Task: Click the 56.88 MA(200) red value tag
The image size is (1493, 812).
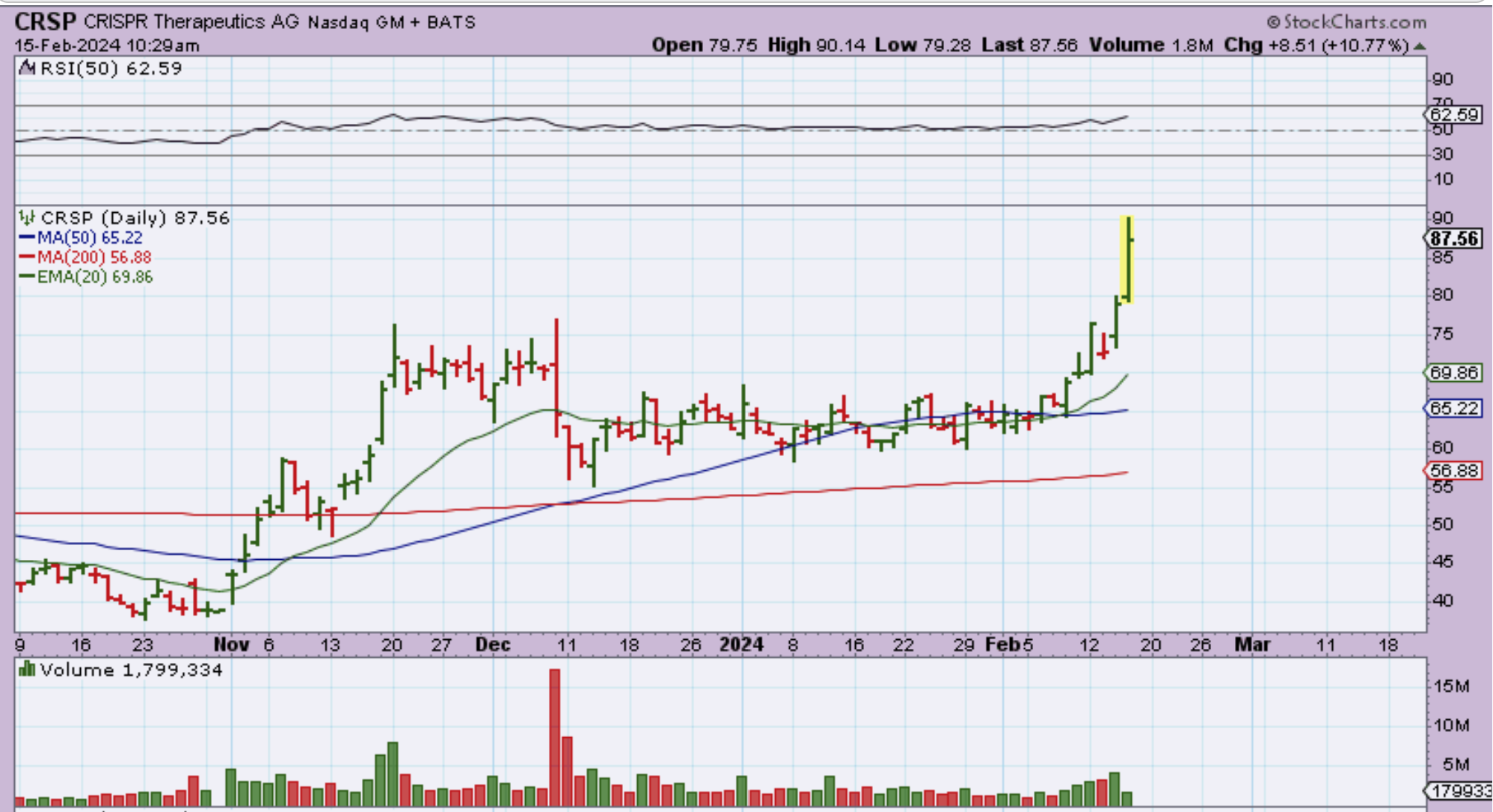Action: (1454, 471)
